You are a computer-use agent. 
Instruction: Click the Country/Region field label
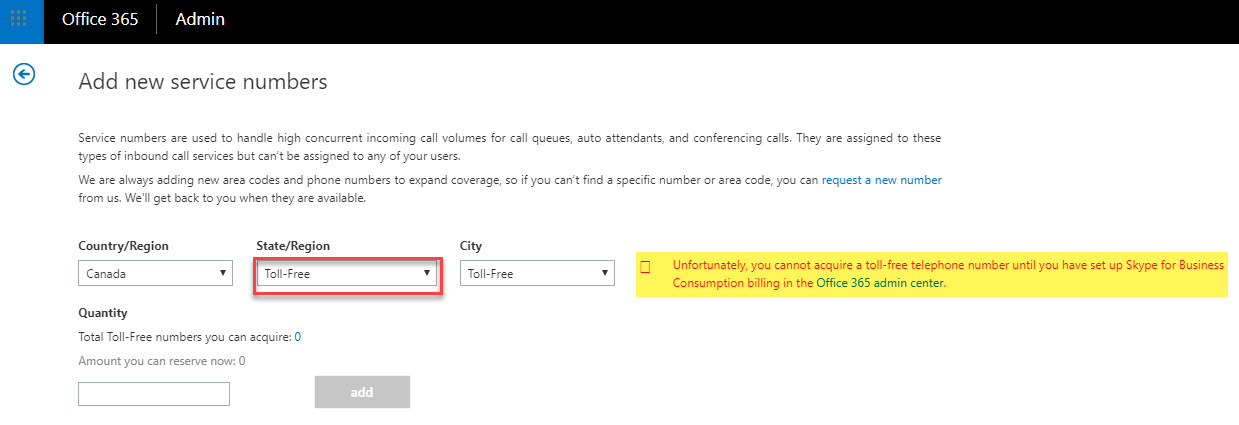[x=123, y=246]
